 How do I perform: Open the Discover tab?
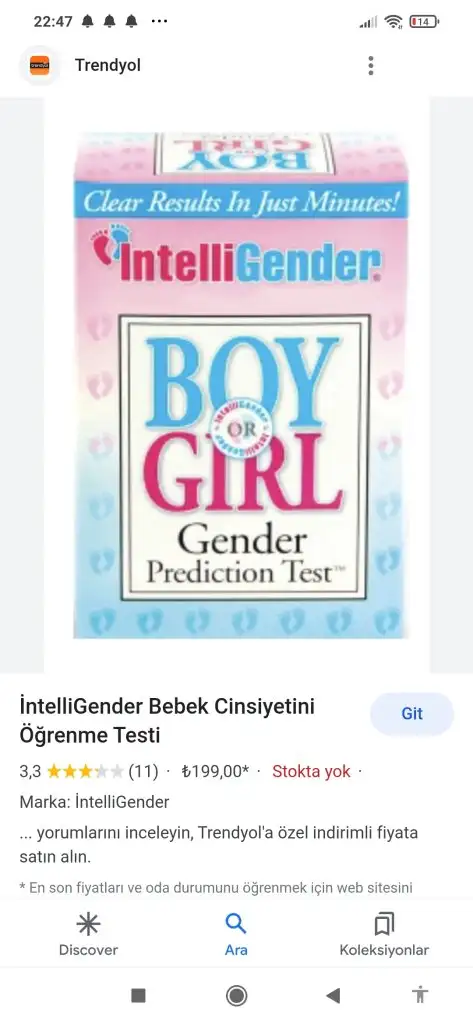(88, 935)
